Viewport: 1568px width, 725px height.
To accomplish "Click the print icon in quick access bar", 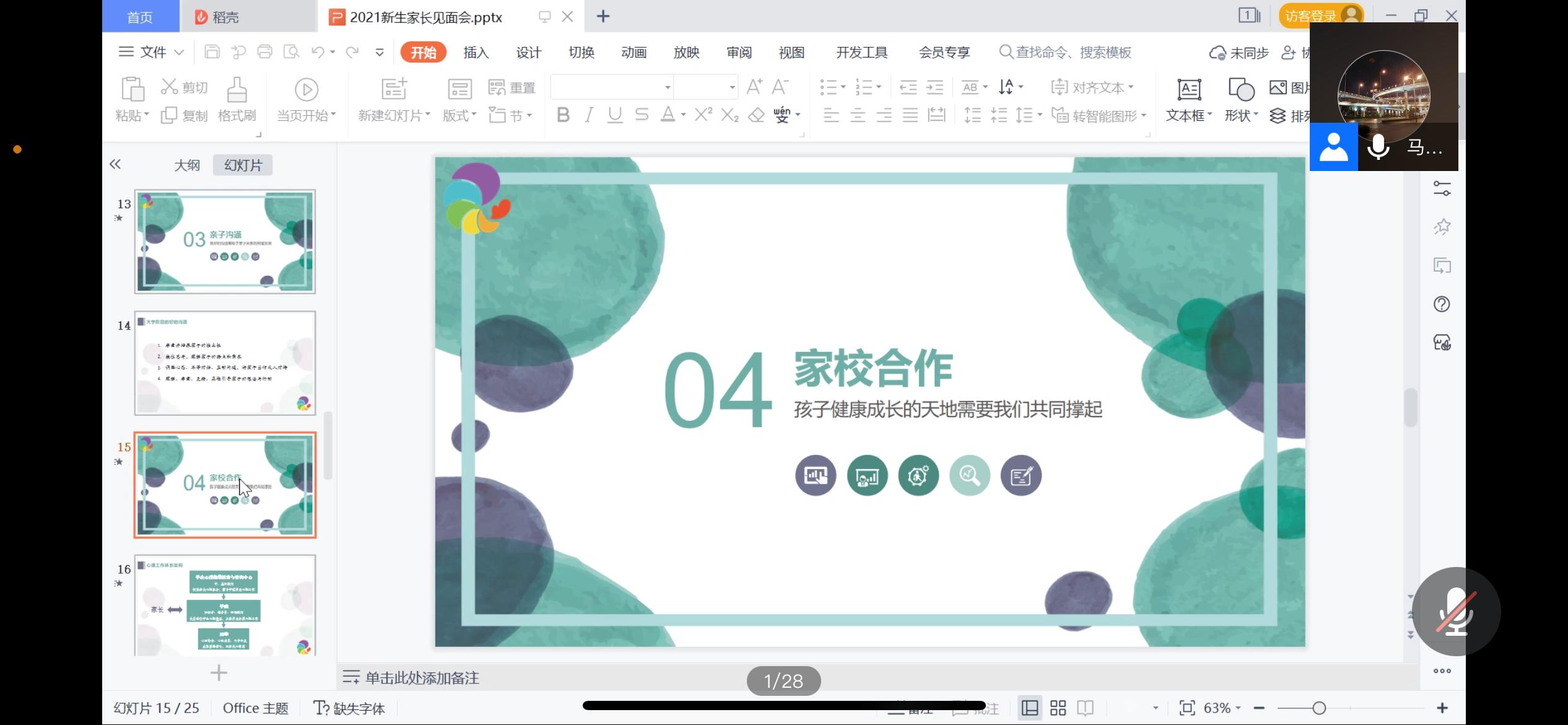I will 264,52.
